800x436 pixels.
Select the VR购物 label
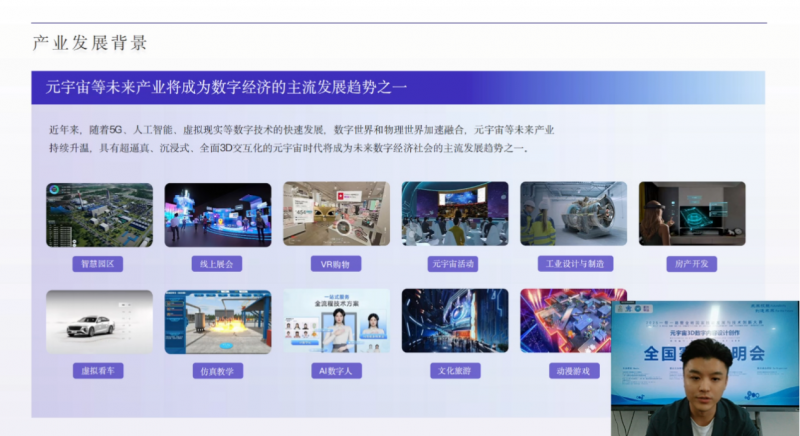(336, 264)
